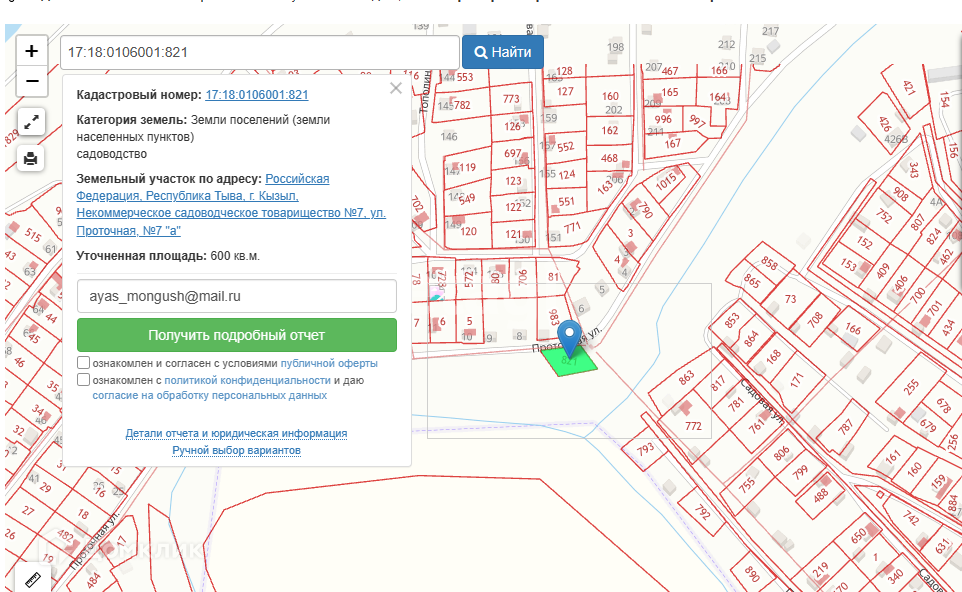This screenshot has height=592, width=962.
Task: Toggle fullscreen map view
Action: pos(32,122)
